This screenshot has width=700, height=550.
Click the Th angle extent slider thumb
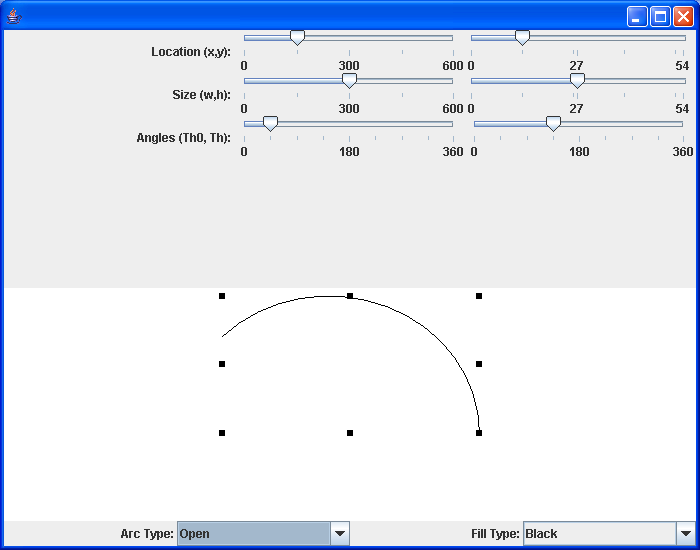point(553,124)
